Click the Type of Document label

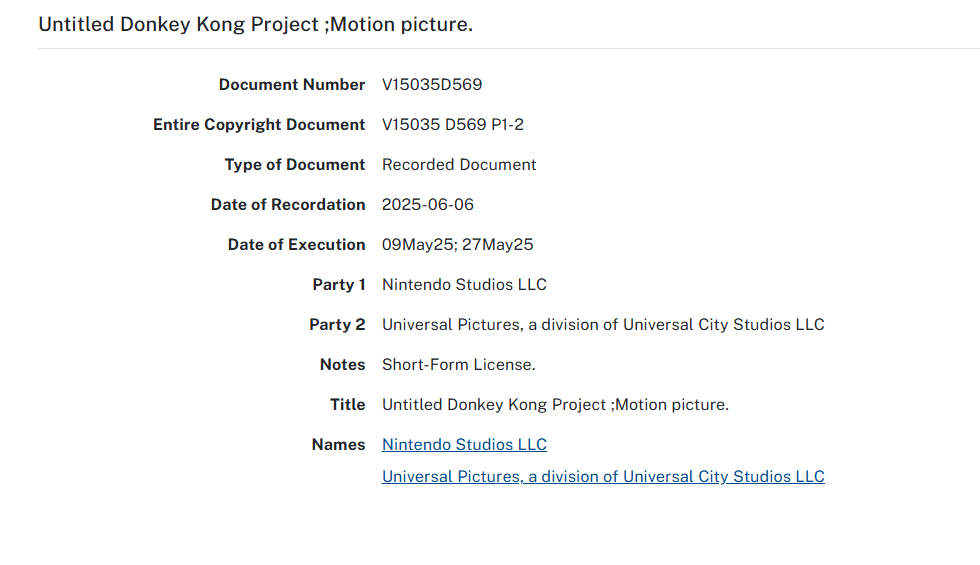click(295, 165)
